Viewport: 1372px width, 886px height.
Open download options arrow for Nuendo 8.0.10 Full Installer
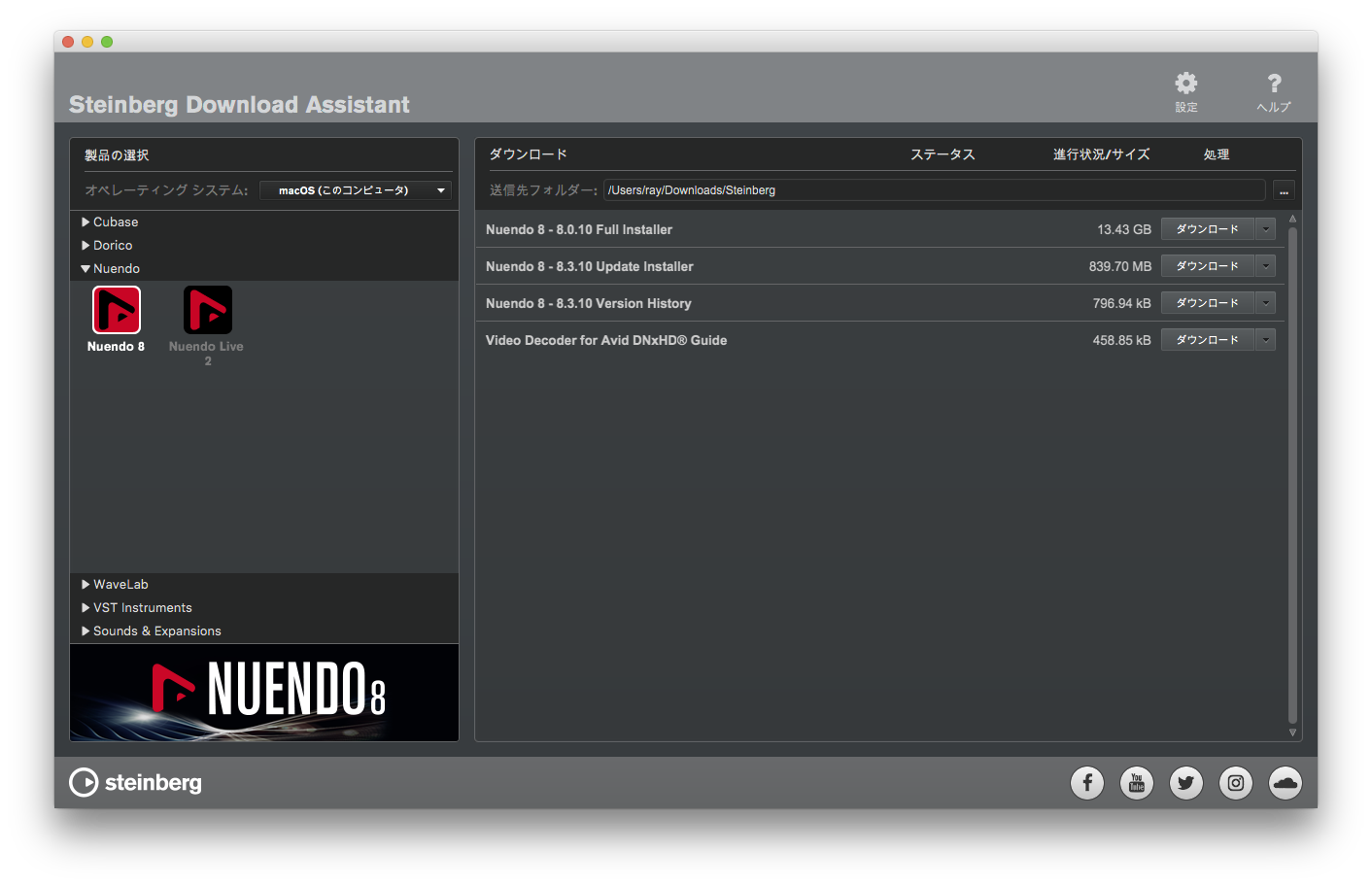1265,229
